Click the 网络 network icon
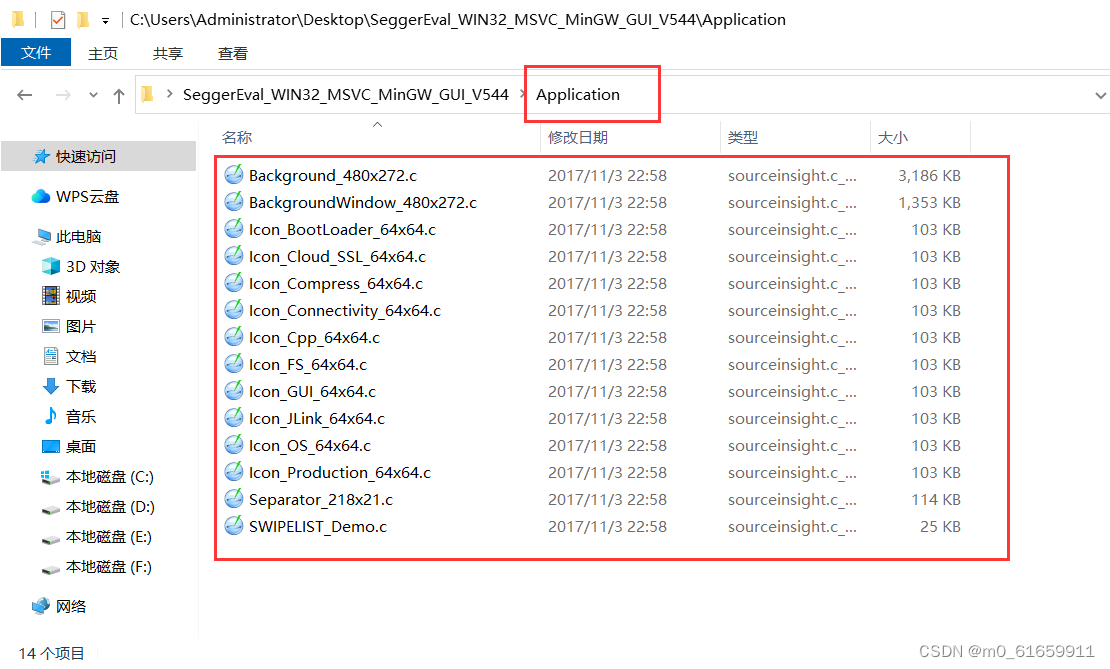 [x=41, y=606]
